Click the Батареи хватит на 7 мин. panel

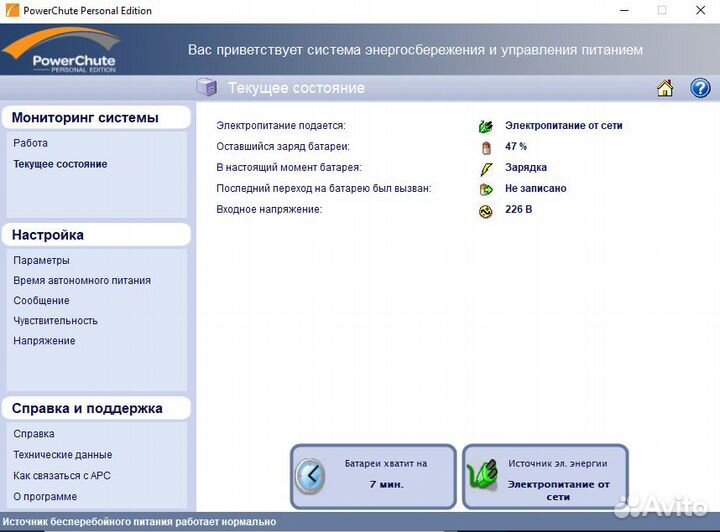(x=373, y=476)
